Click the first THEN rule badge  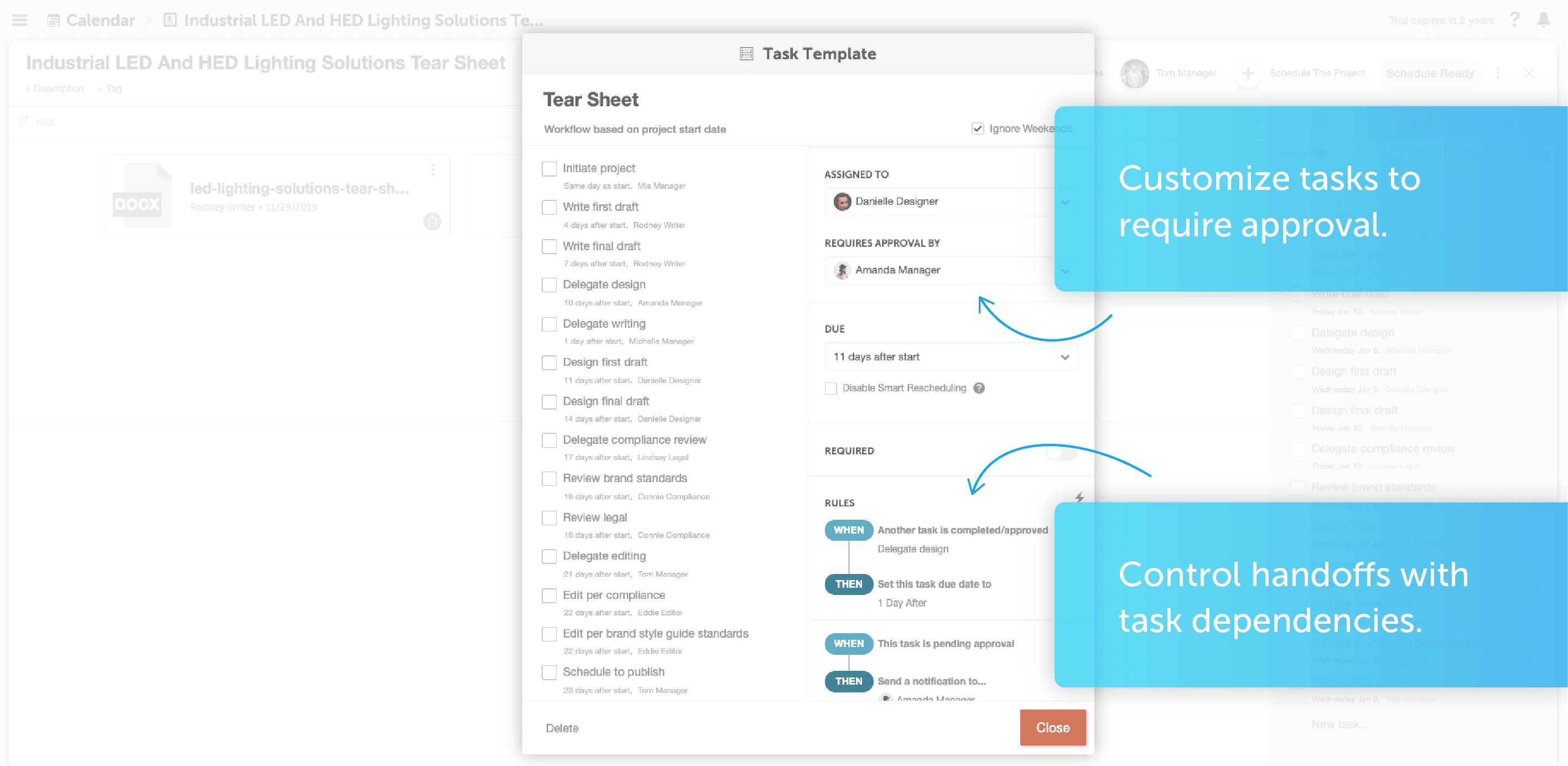(848, 584)
